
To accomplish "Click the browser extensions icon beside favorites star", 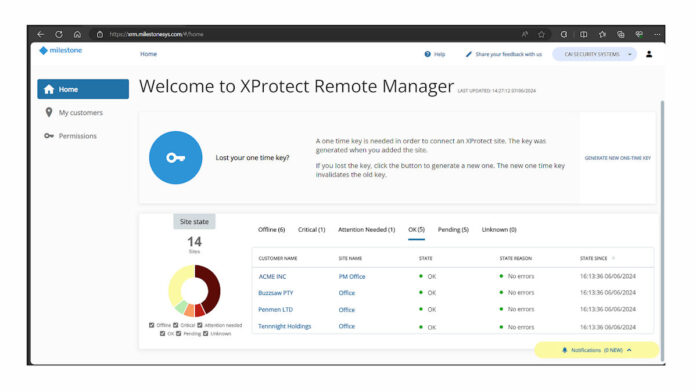I will (x=564, y=34).
